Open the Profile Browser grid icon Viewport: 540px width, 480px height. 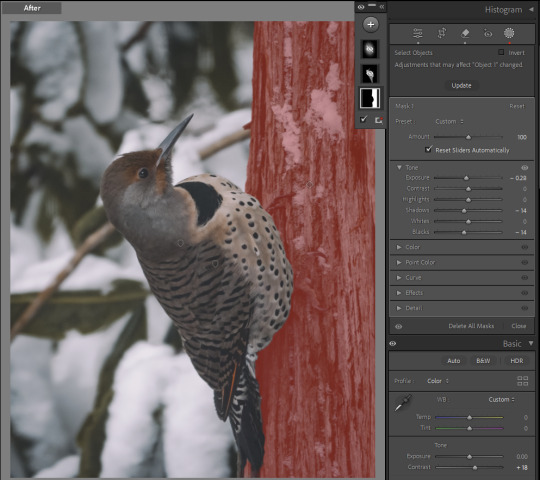(x=522, y=380)
